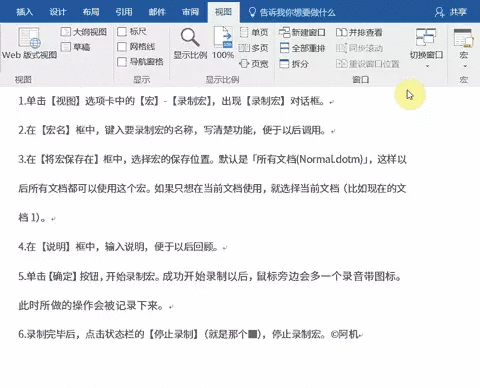Viewport: 480px width, 388px height.
Task: Open a New Window (新建窗口)
Action: [x=302, y=32]
